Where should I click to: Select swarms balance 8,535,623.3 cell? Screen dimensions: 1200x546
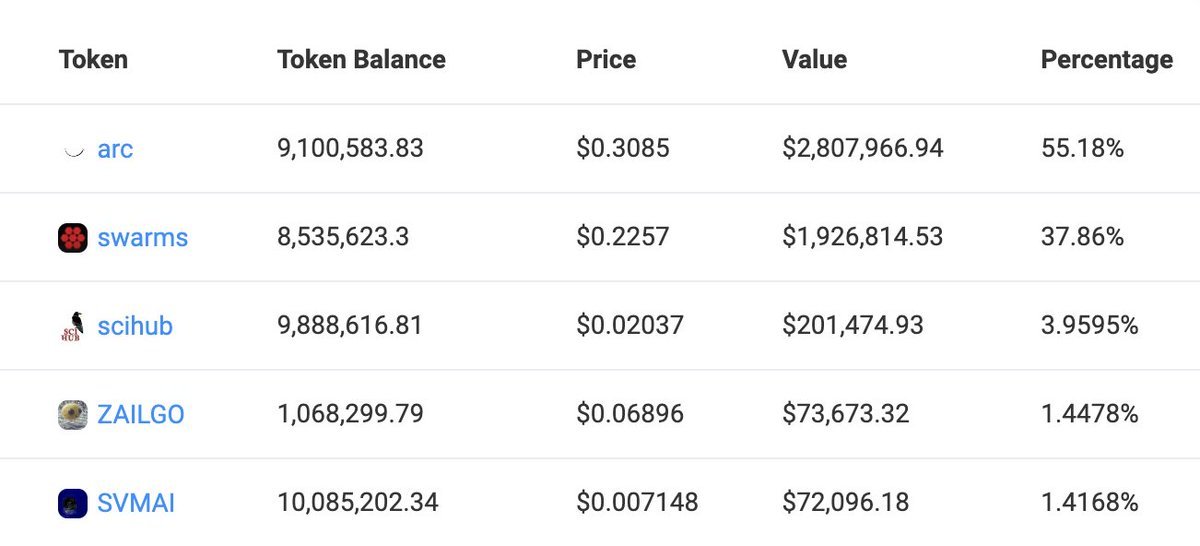tap(342, 238)
